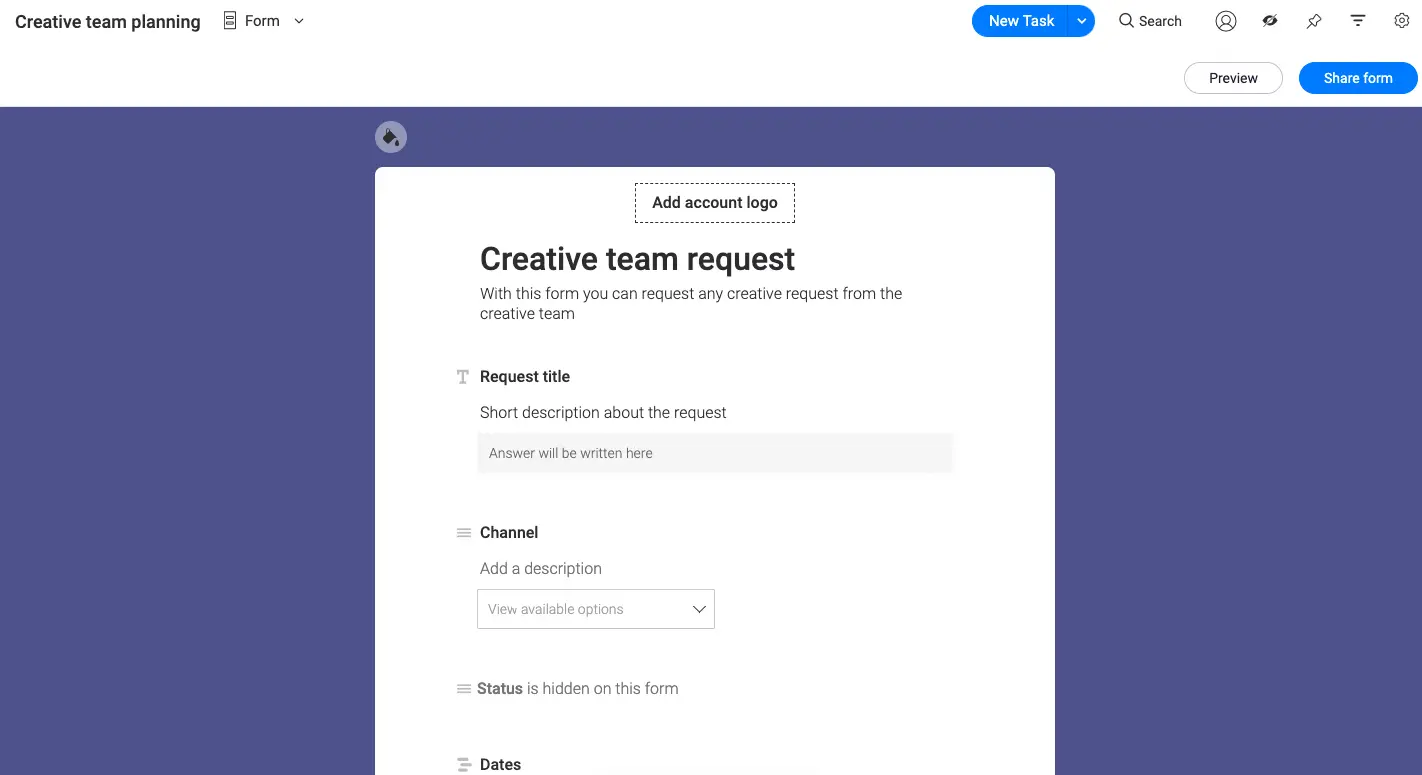Open the Creative team planning board menu
The height and width of the screenshot is (775, 1422).
click(107, 20)
